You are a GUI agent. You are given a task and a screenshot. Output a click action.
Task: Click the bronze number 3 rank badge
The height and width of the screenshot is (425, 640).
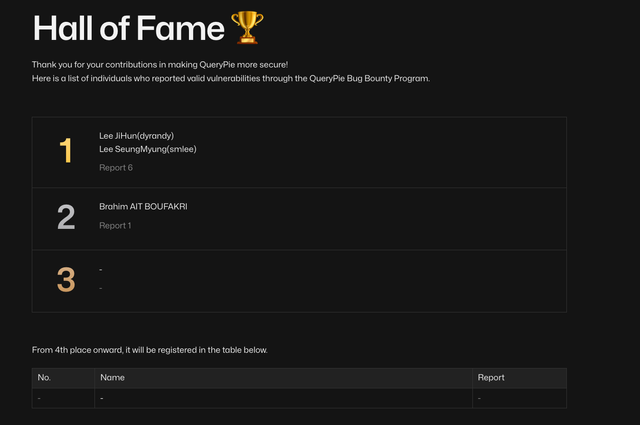(66, 280)
